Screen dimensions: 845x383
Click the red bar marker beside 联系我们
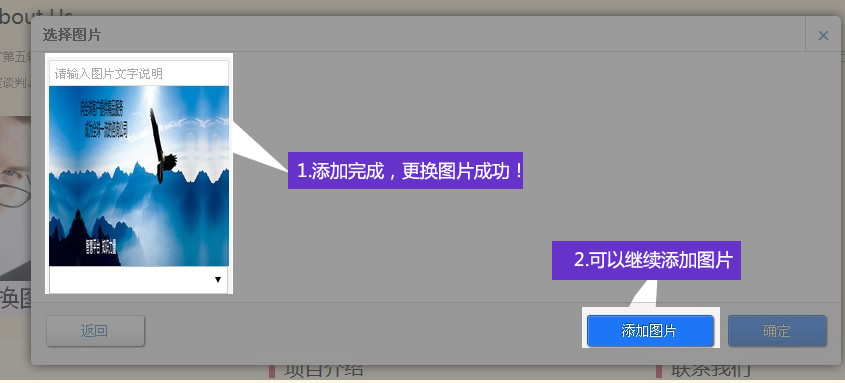coord(659,371)
